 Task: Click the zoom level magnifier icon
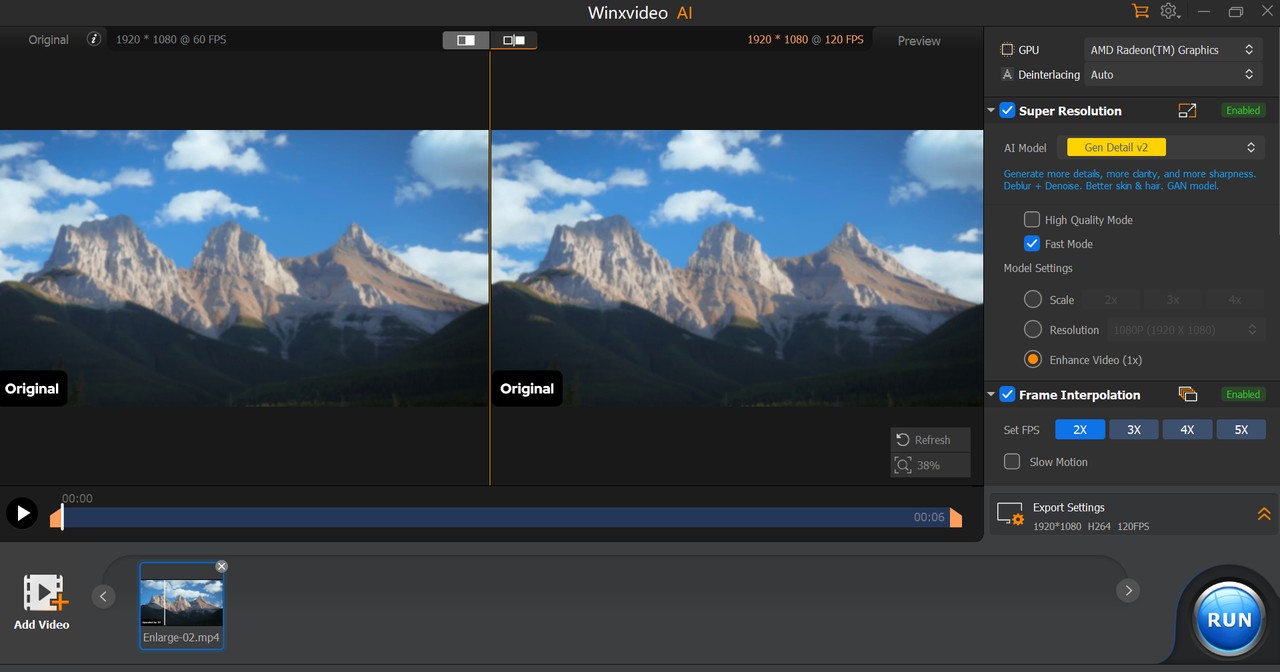point(904,465)
